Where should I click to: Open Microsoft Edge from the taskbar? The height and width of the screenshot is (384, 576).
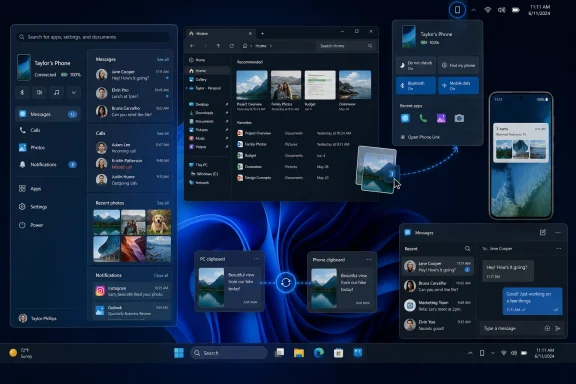pos(318,353)
